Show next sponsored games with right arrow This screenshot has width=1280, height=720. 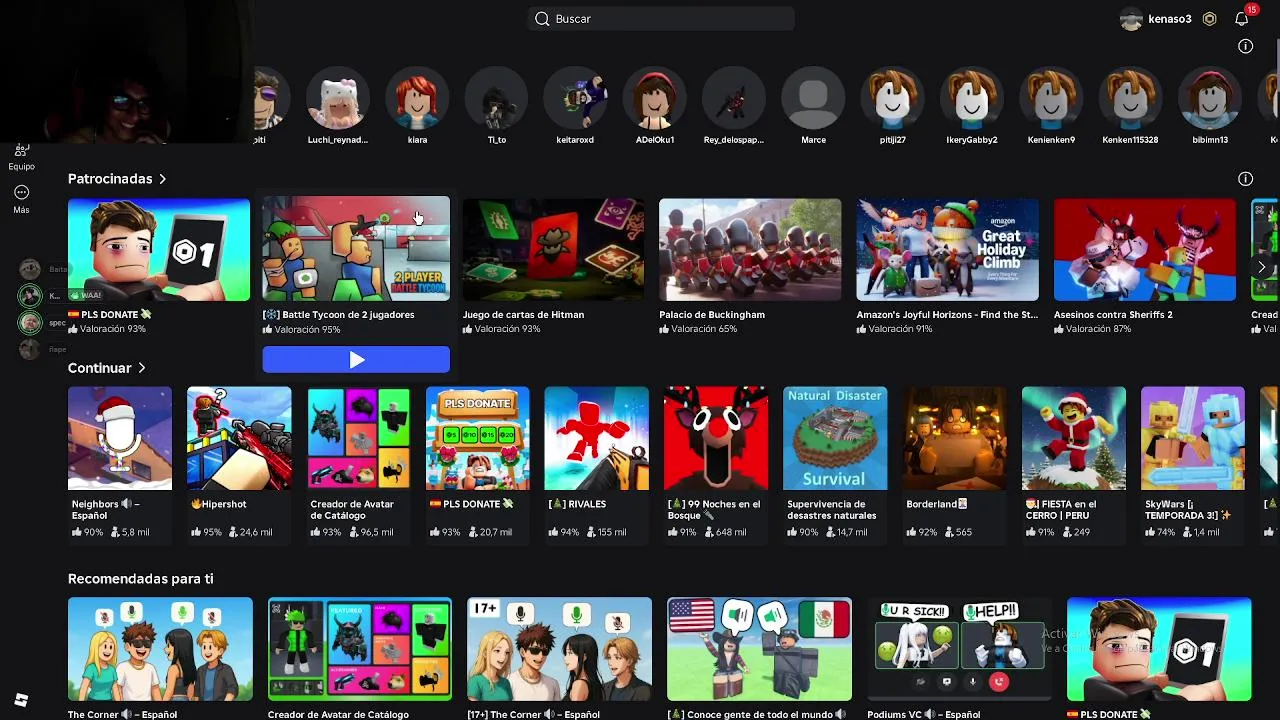tap(1261, 267)
